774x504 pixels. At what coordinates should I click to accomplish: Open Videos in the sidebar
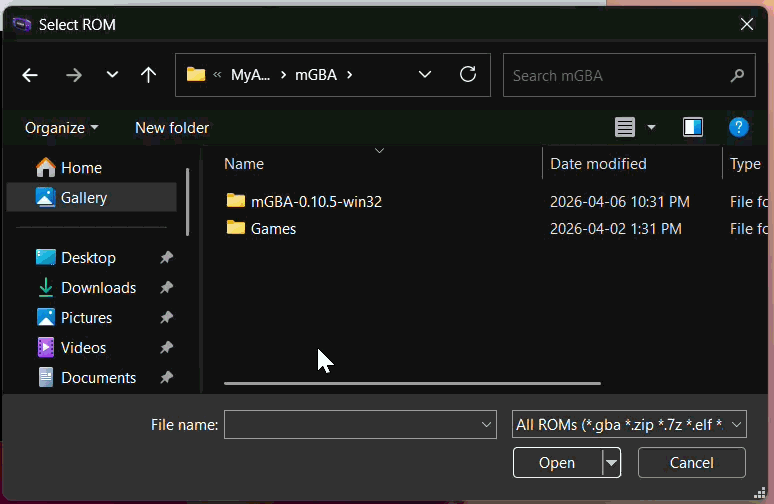coord(83,348)
